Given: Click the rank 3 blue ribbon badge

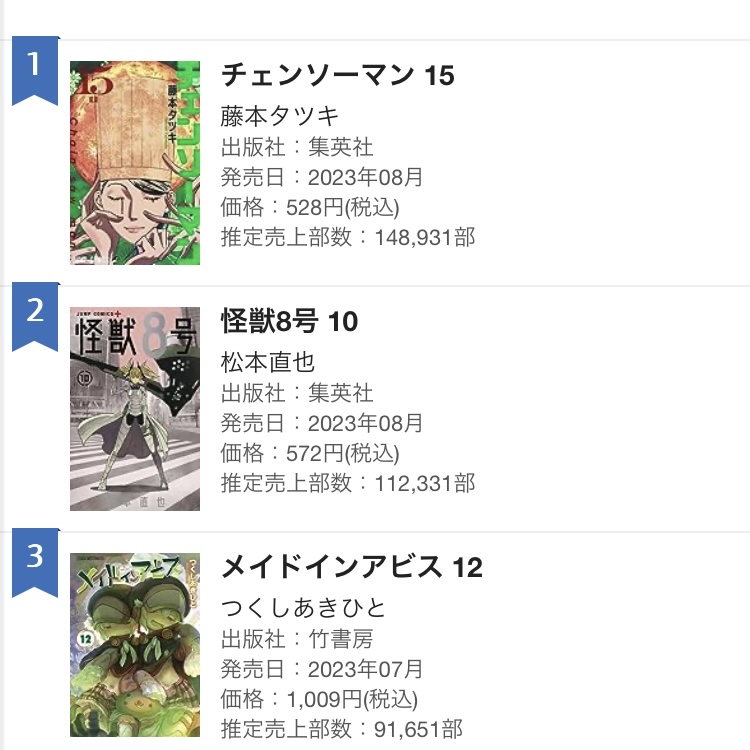Looking at the screenshot, I should (x=35, y=563).
